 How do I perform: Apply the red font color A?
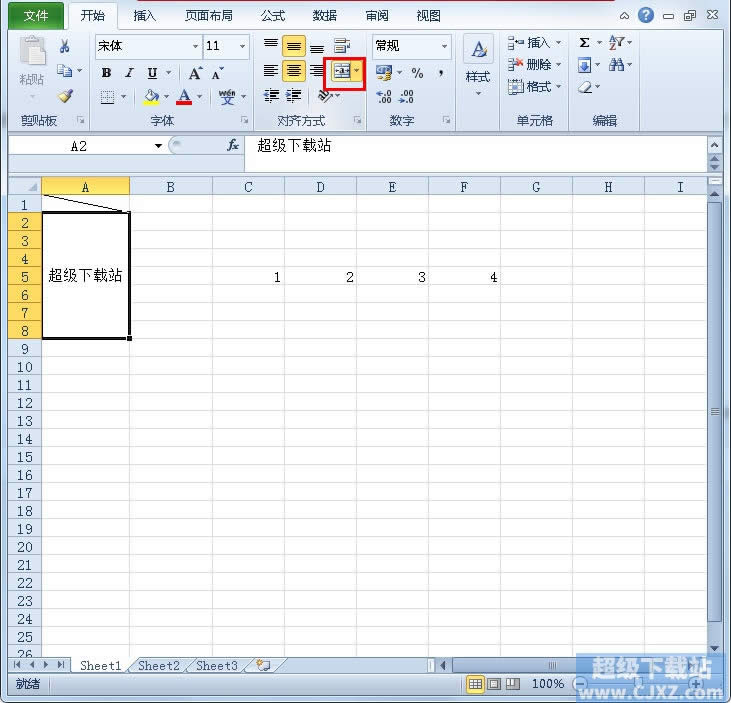pyautogui.click(x=184, y=97)
